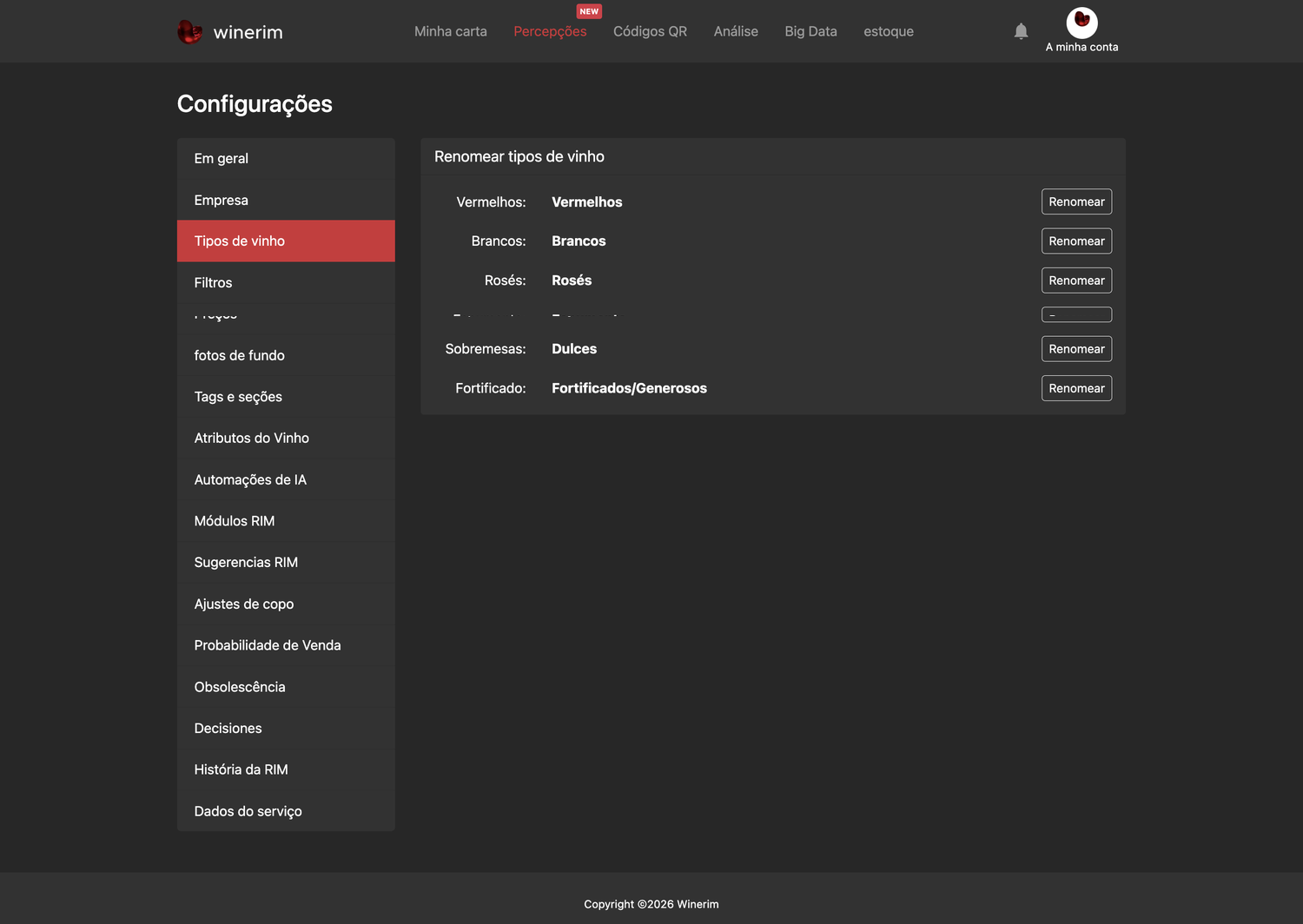Open História da RIM settings

[286, 769]
